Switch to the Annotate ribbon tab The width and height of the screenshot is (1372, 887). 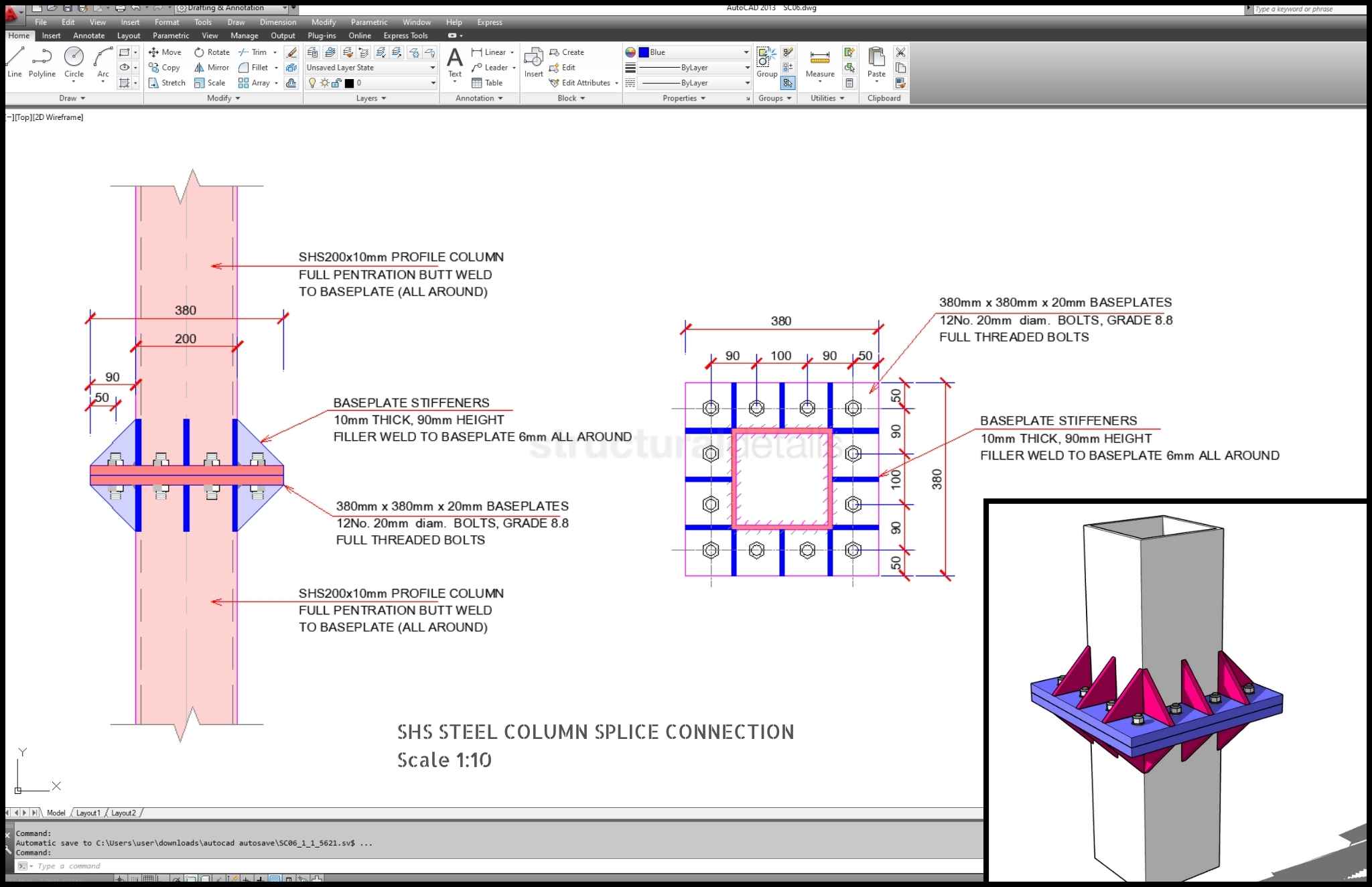point(88,36)
